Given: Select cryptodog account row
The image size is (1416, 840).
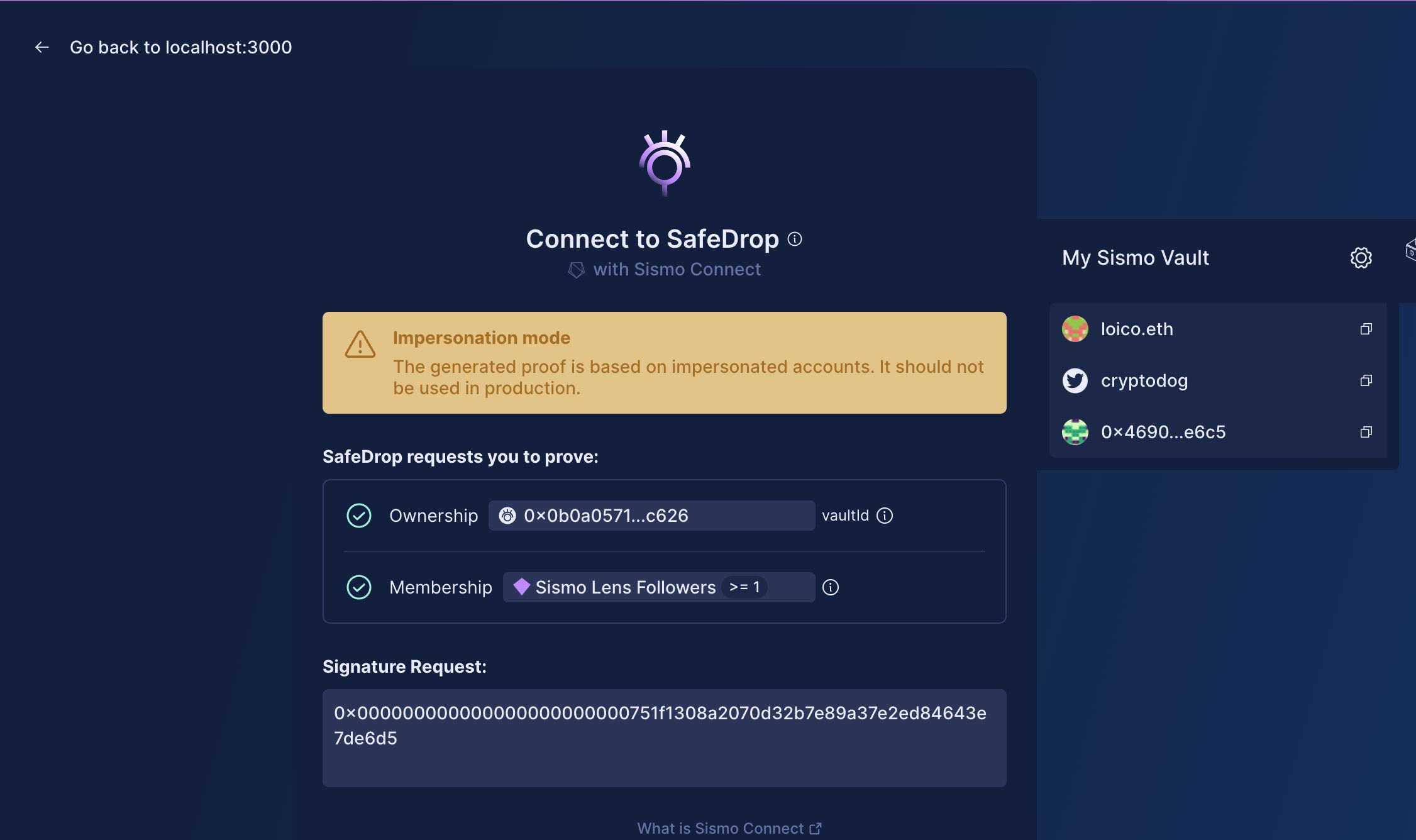Looking at the screenshot, I should (1217, 380).
